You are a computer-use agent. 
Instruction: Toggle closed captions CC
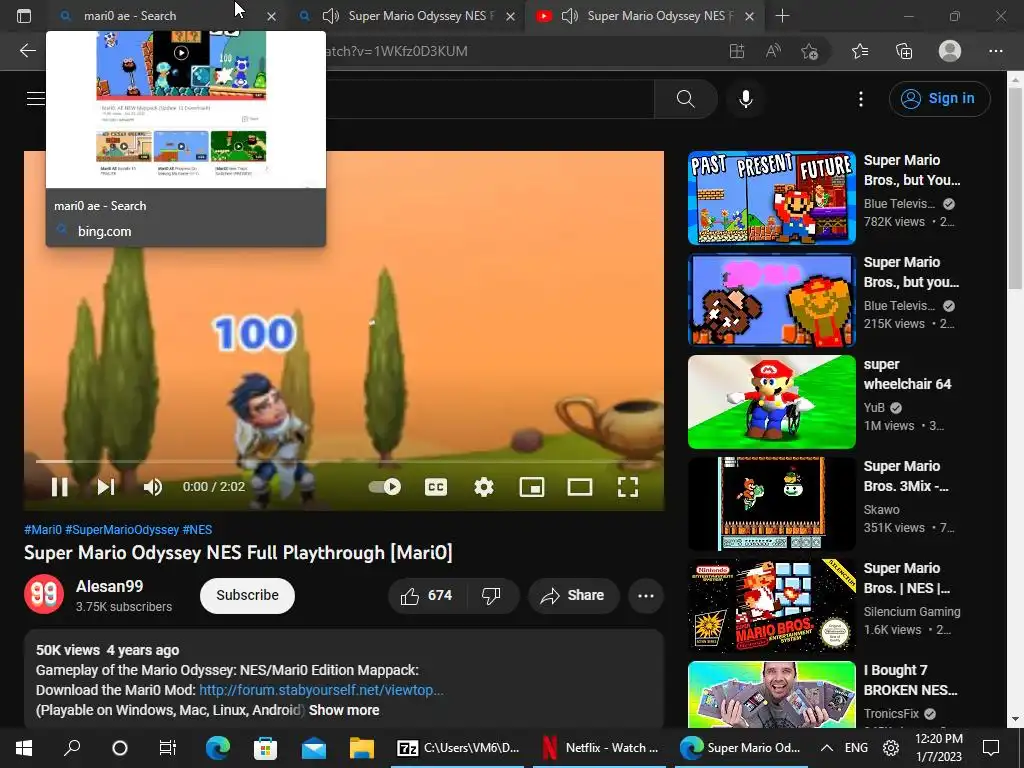point(436,487)
